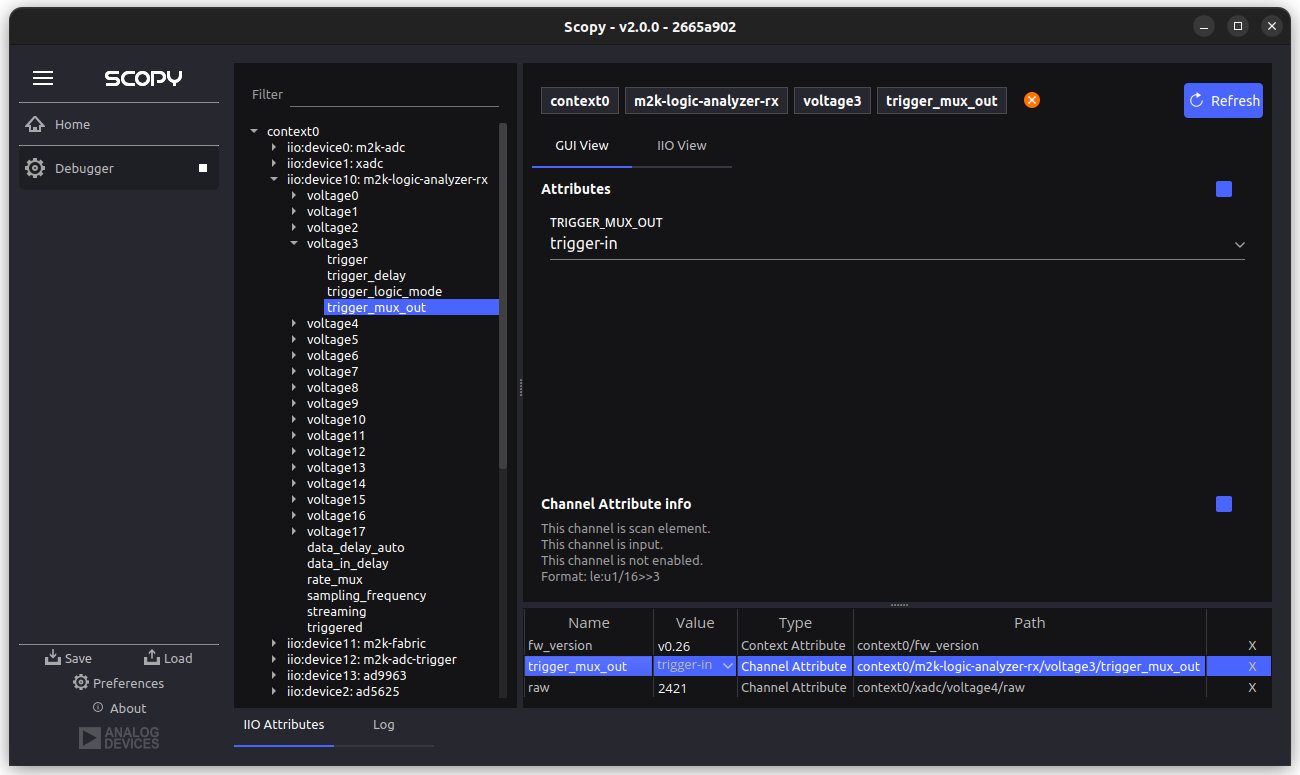The height and width of the screenshot is (775, 1300).
Task: Click the voltage3 breadcrumb button
Action: point(832,101)
